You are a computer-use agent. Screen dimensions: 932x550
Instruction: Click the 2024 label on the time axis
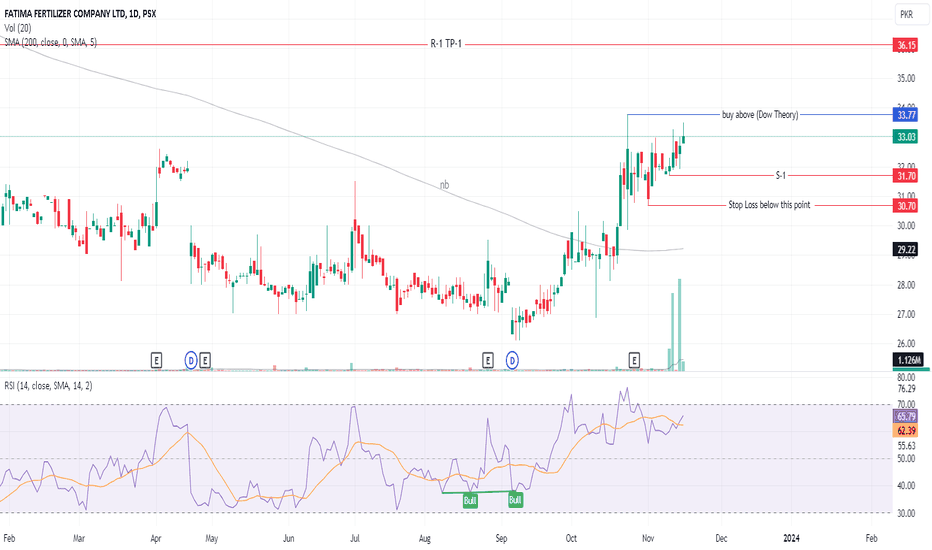point(791,538)
